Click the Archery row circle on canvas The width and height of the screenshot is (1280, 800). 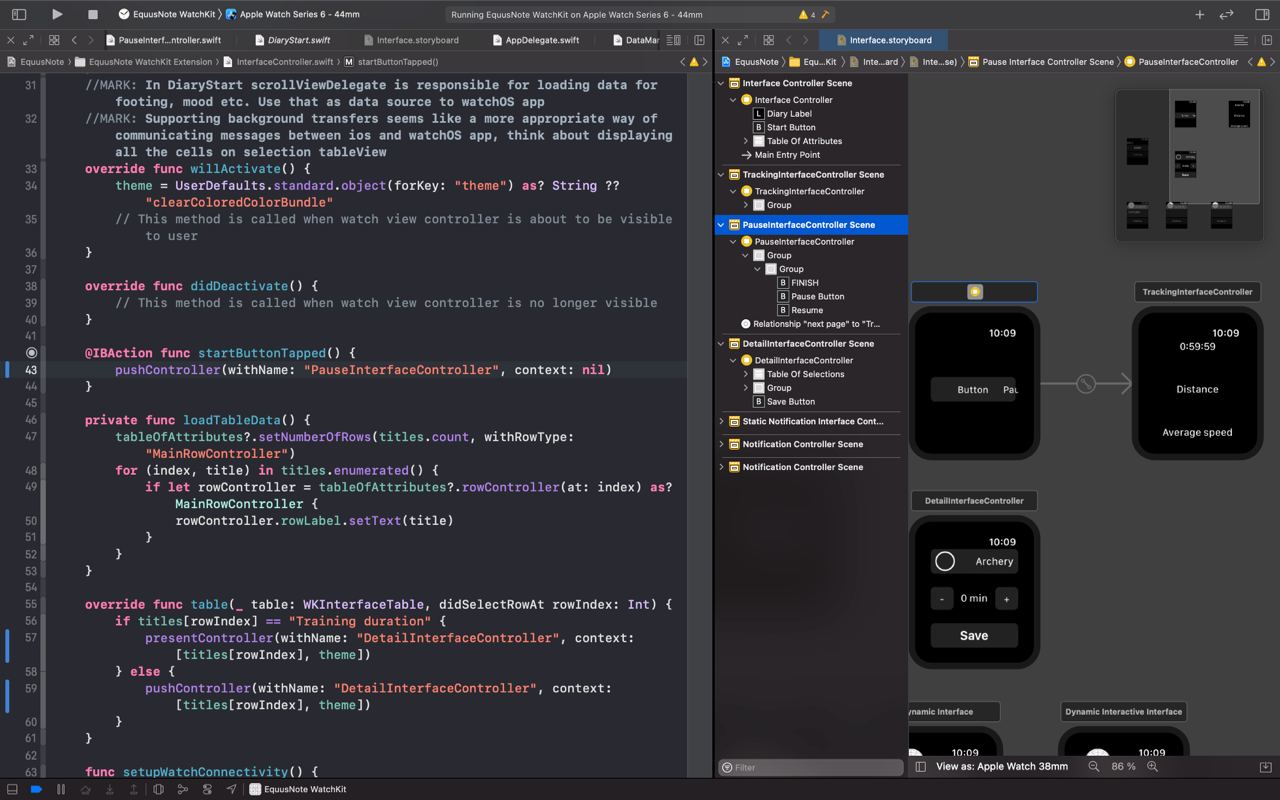point(945,561)
